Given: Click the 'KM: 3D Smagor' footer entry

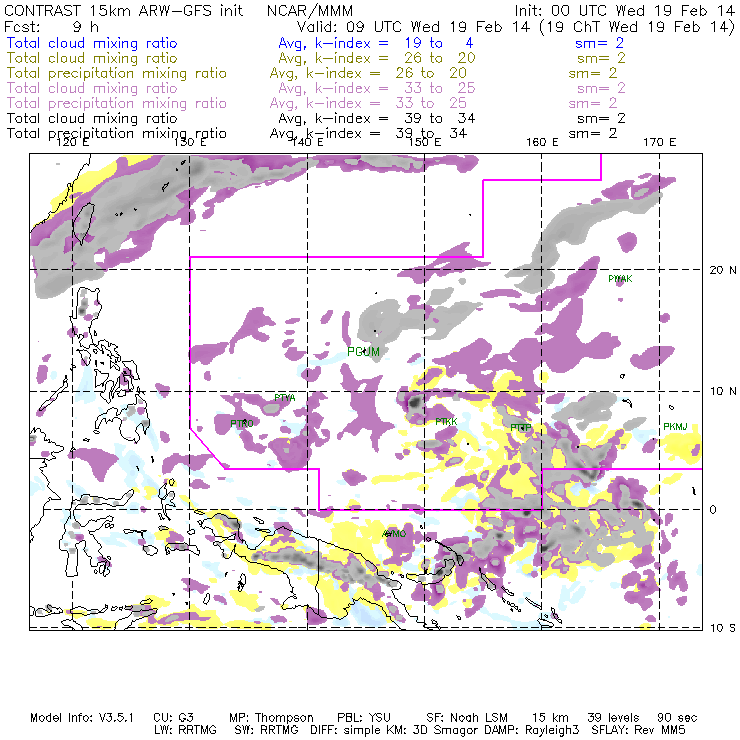Looking at the screenshot, I should pyautogui.click(x=438, y=730).
